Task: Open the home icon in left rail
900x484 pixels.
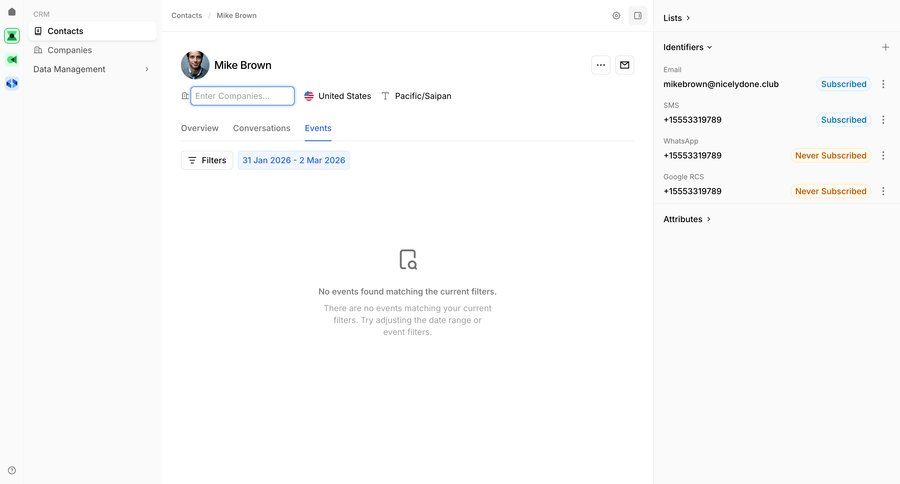Action: coord(11,11)
